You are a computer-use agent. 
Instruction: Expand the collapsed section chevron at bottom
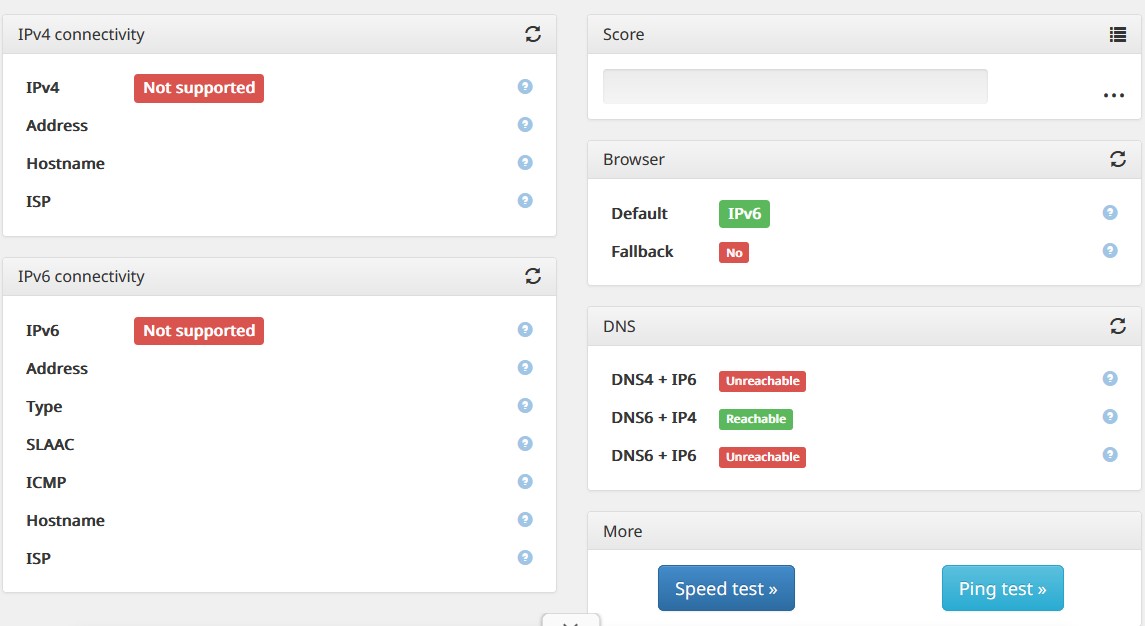pyautogui.click(x=570, y=621)
